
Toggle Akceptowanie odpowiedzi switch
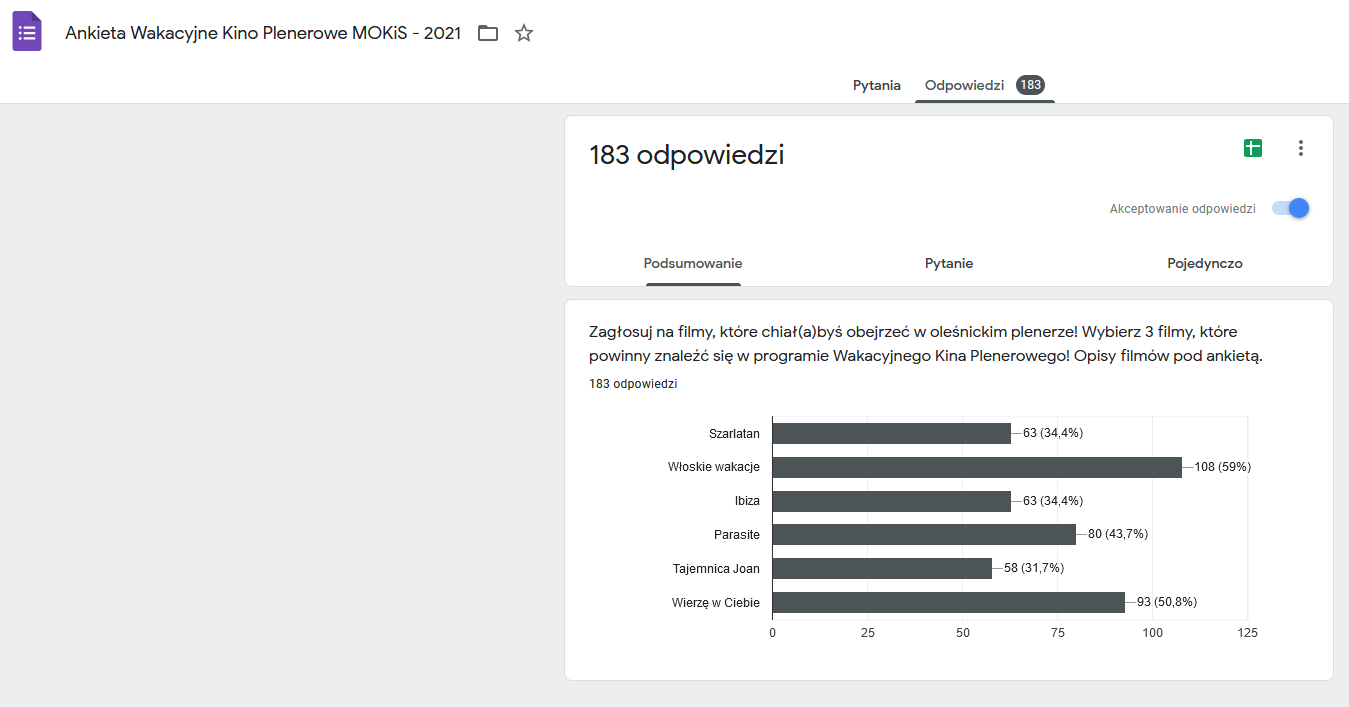pos(1290,208)
